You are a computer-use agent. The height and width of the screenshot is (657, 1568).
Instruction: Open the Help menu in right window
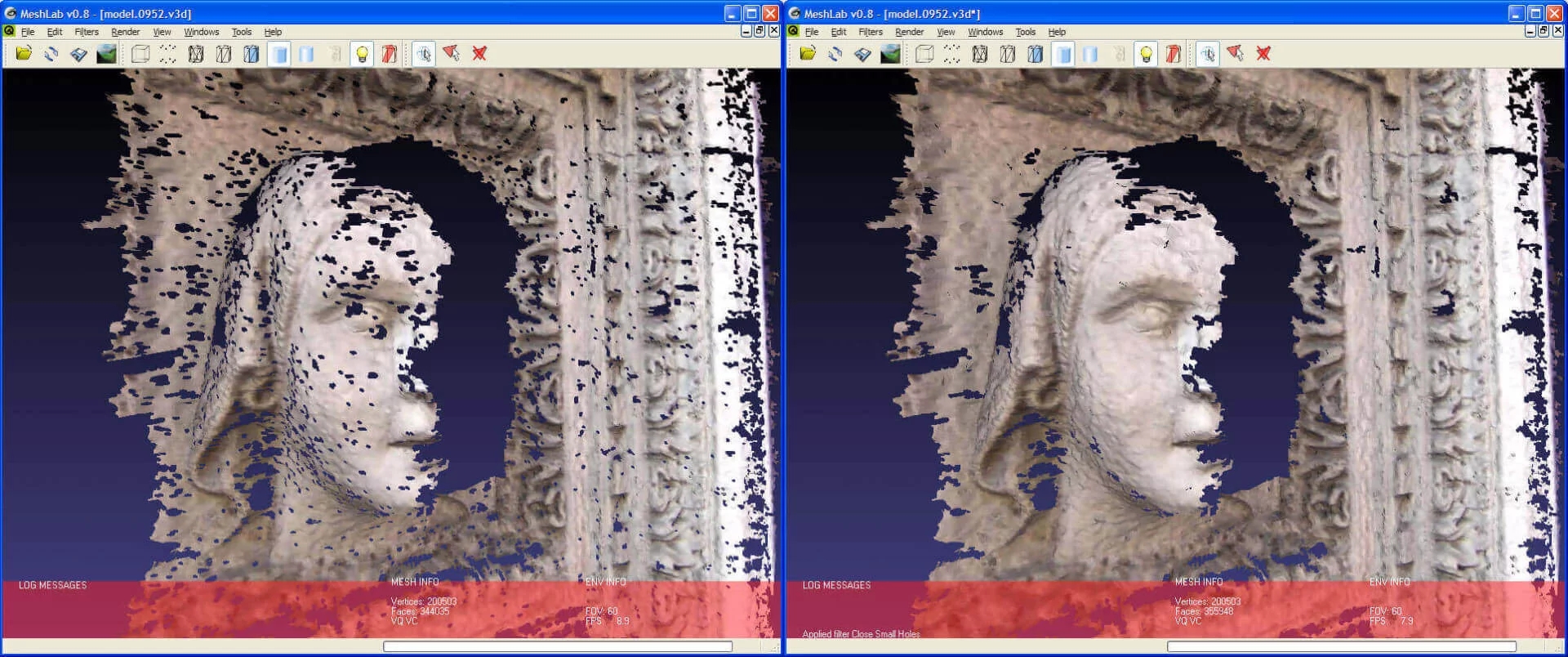click(1057, 32)
